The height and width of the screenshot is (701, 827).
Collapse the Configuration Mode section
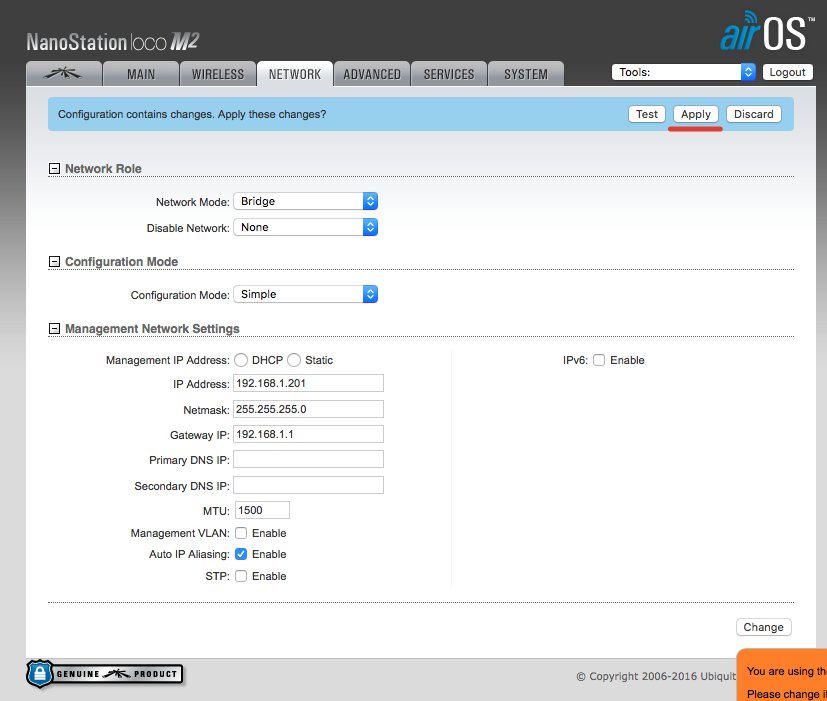(55, 262)
